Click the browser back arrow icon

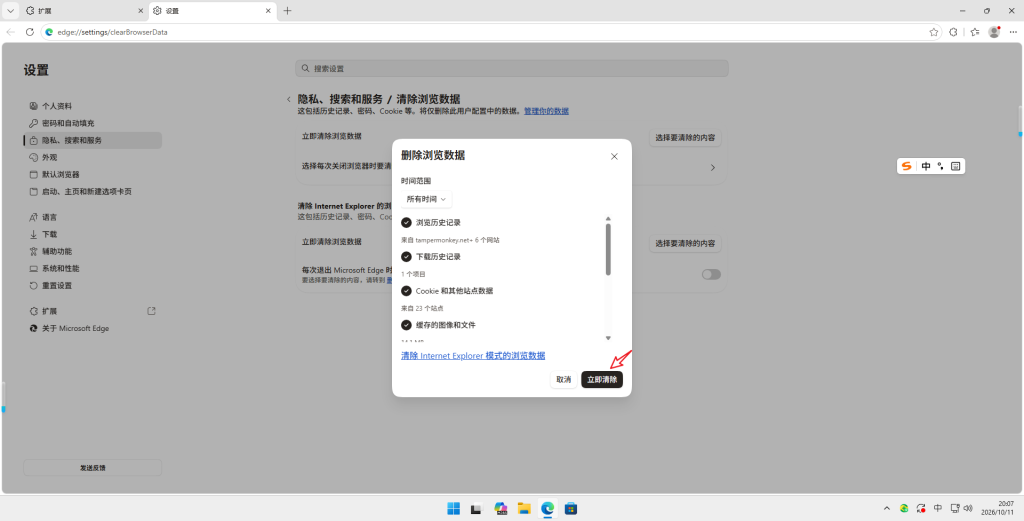10,32
